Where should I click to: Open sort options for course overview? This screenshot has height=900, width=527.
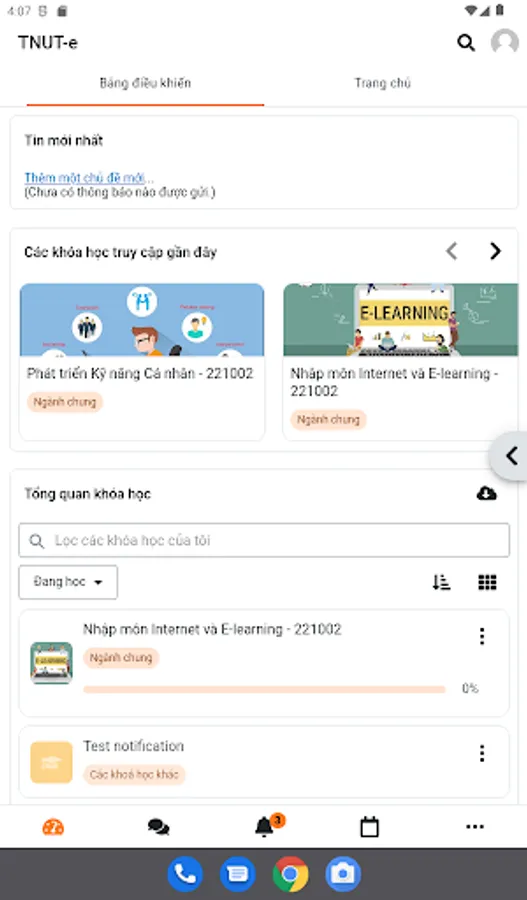[x=441, y=582]
